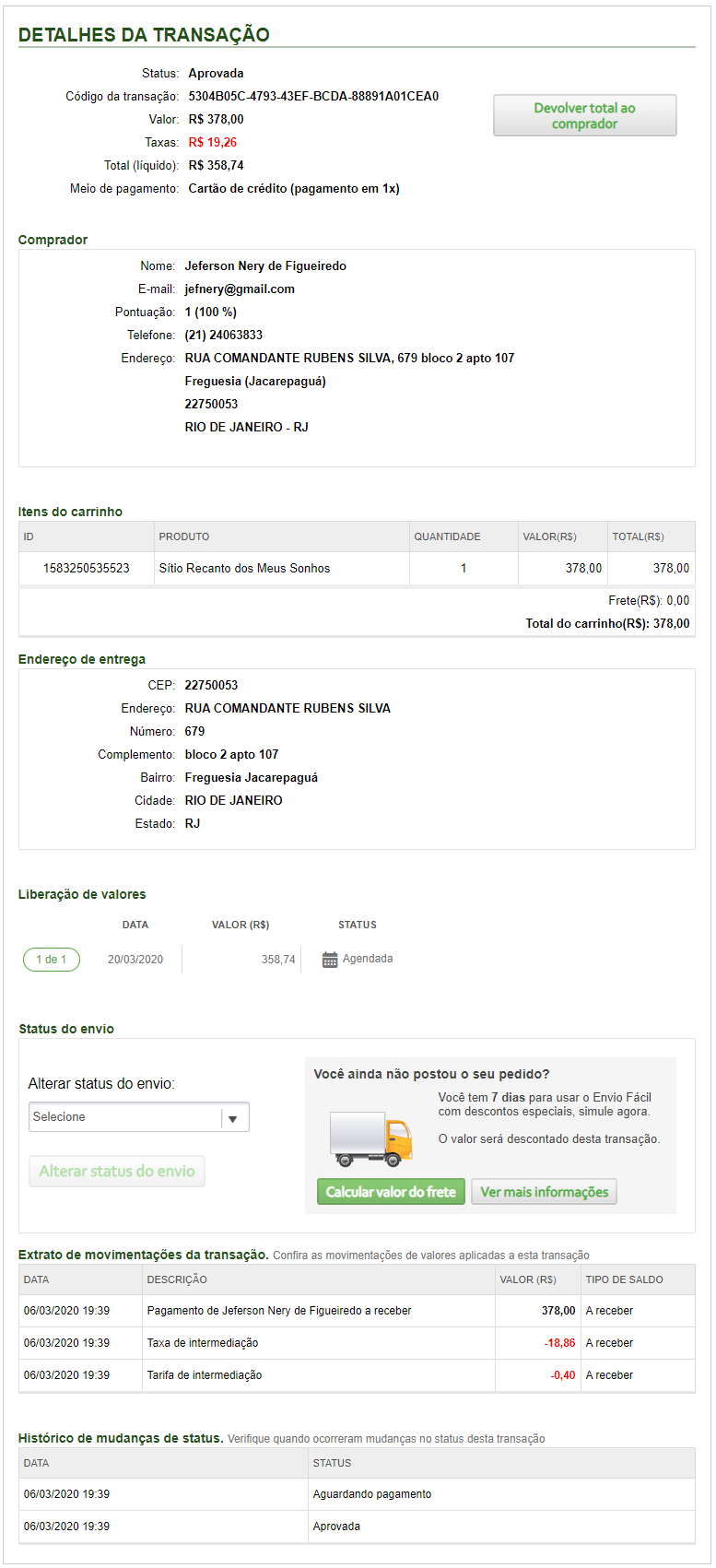Click the calendar icon beside Agendada
Screen dimensions: 716x1568
pos(330,960)
